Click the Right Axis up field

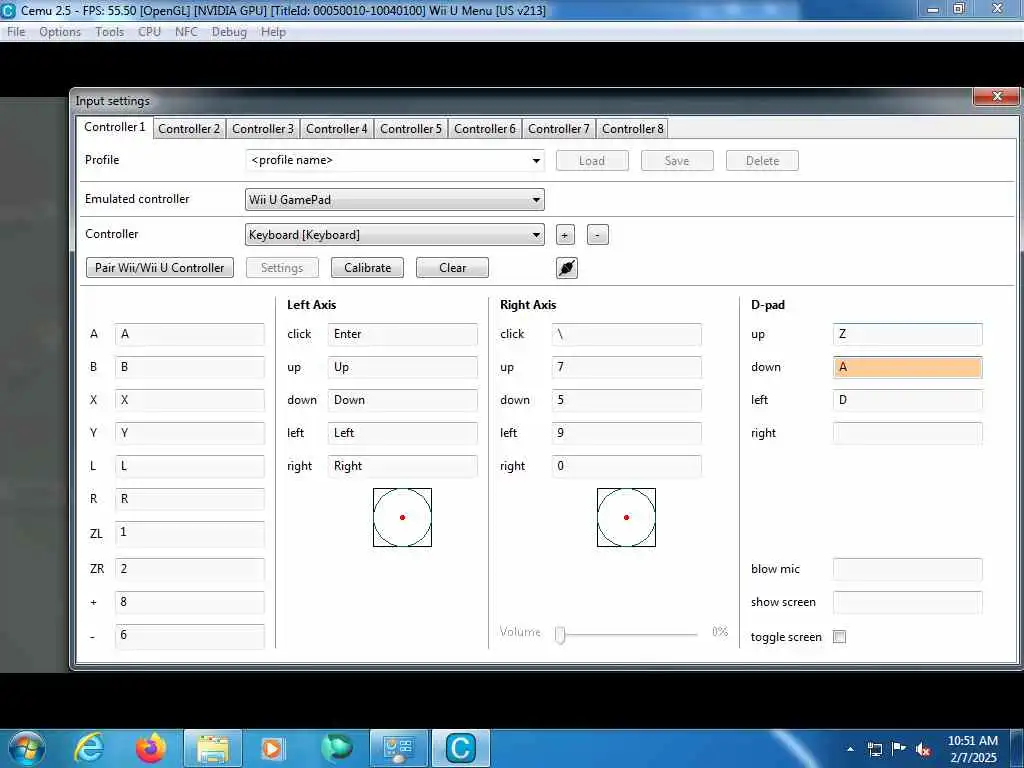[x=627, y=367]
